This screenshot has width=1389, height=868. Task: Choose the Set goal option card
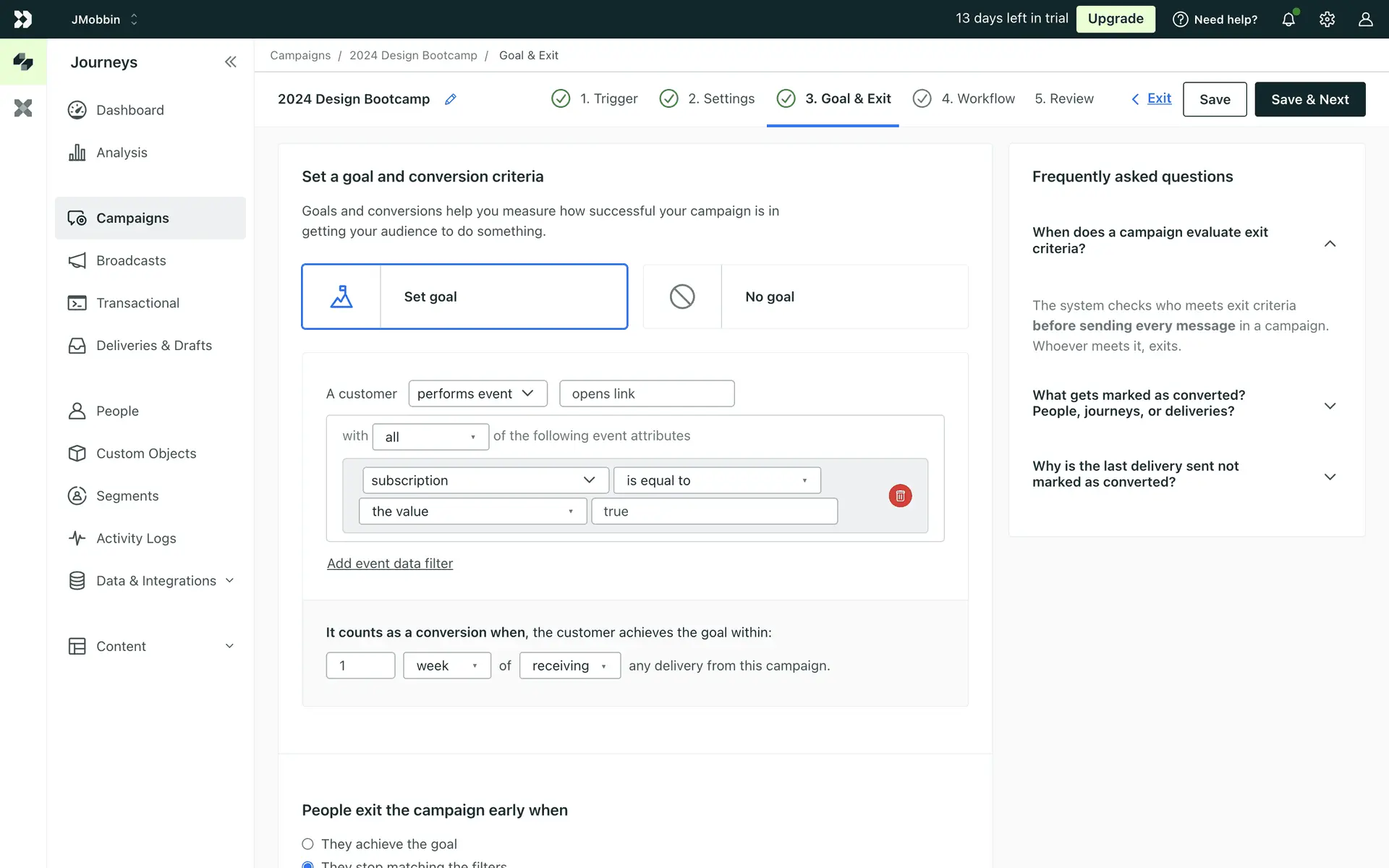point(464,297)
